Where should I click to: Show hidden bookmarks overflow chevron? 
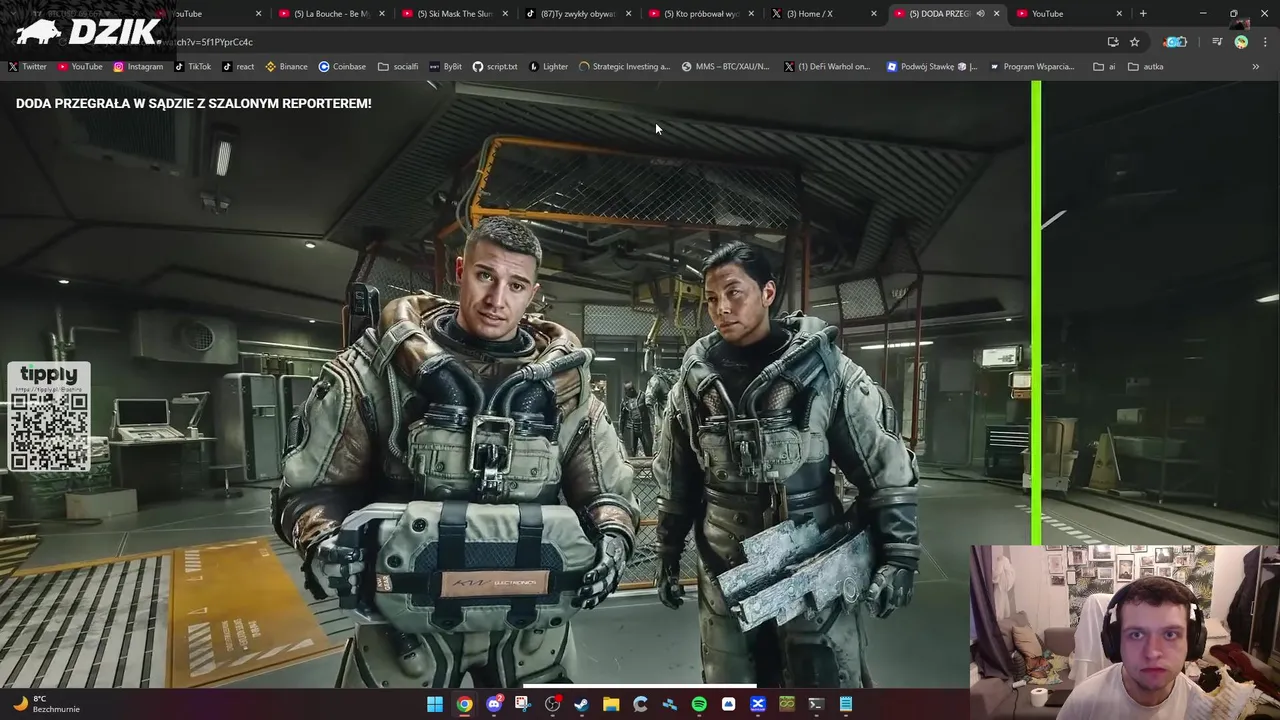pos(1256,67)
